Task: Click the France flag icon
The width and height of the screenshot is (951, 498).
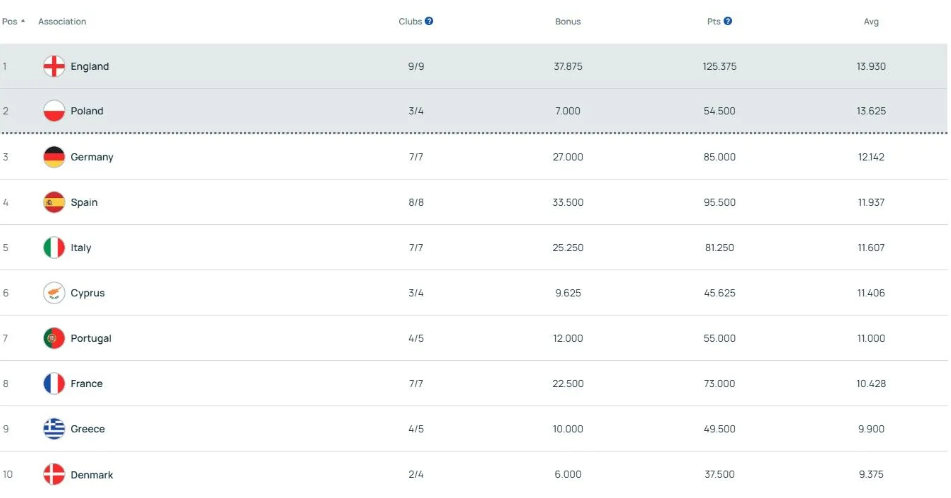Action: click(54, 384)
